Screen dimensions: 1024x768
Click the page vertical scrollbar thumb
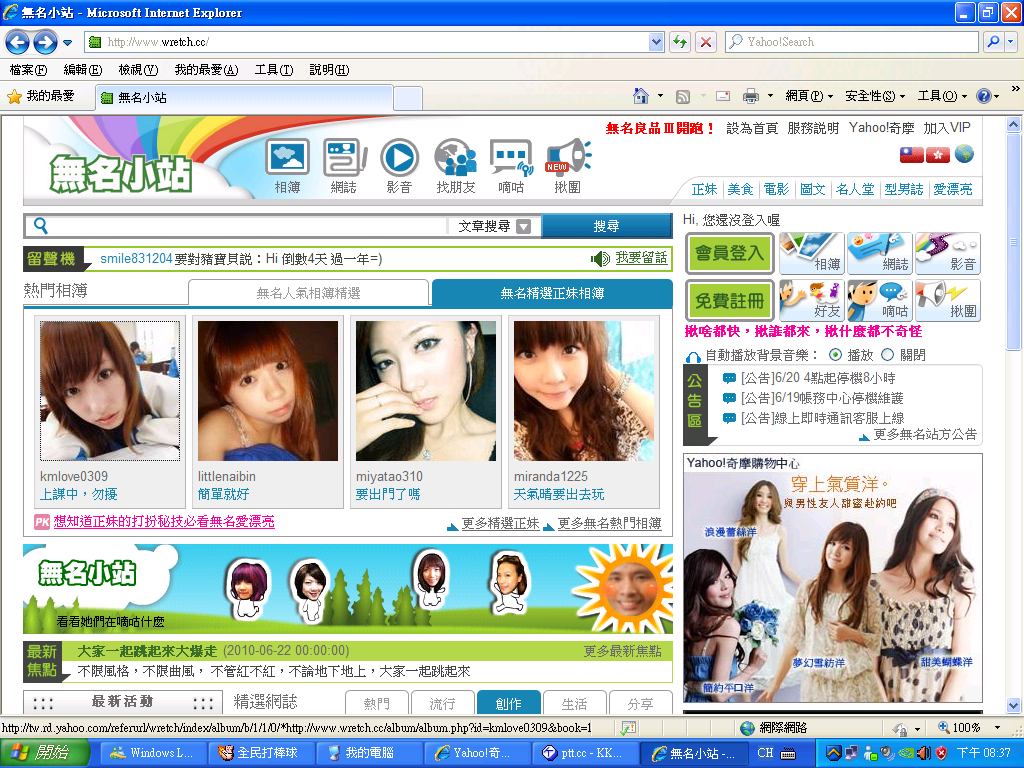[1013, 242]
